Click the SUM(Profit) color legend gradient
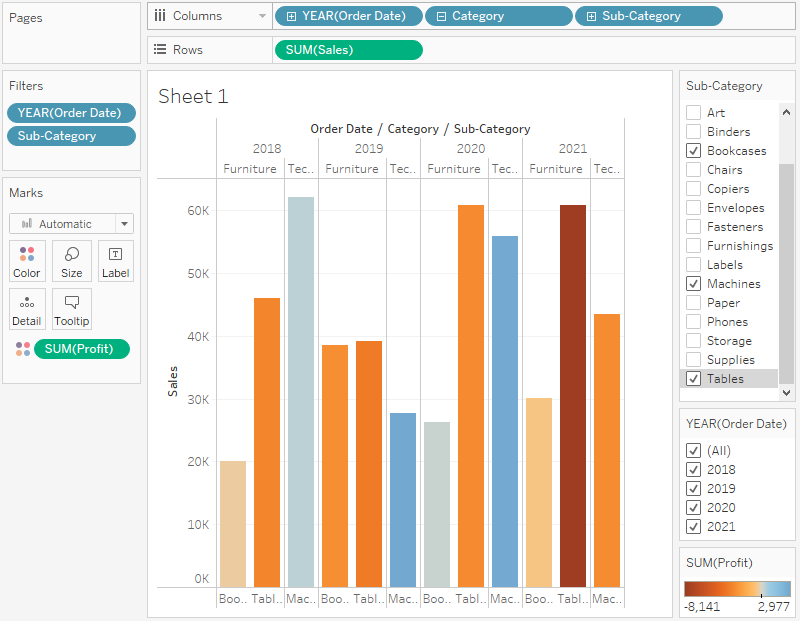 (x=737, y=589)
